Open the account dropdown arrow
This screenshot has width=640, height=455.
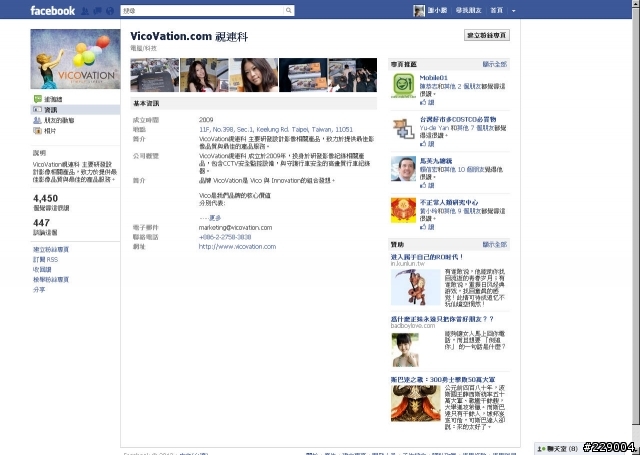coord(513,11)
